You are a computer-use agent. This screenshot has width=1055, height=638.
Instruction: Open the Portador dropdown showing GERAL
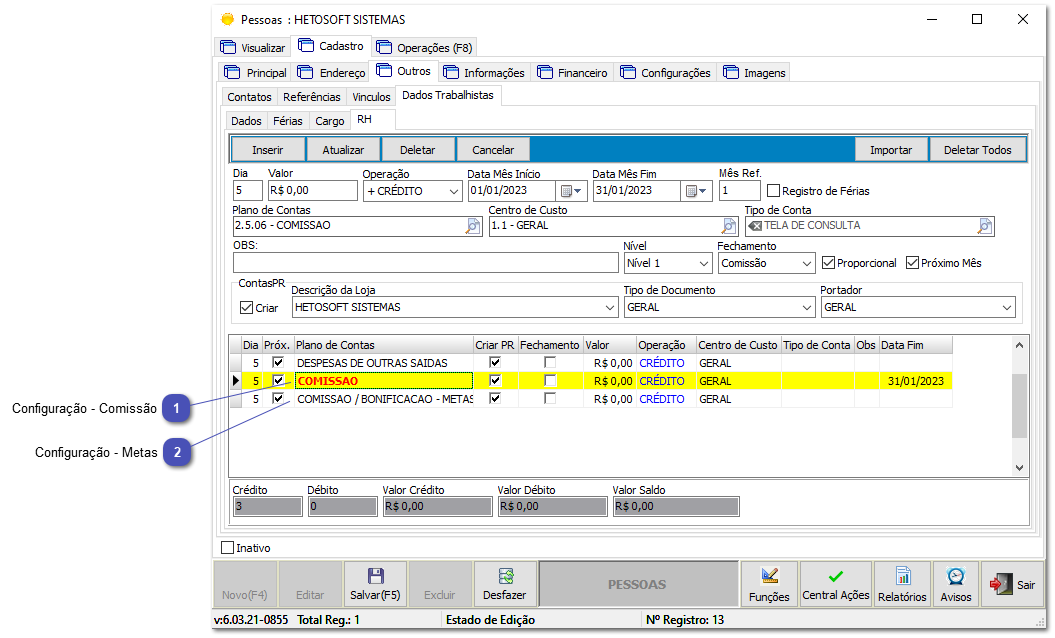tap(1006, 307)
